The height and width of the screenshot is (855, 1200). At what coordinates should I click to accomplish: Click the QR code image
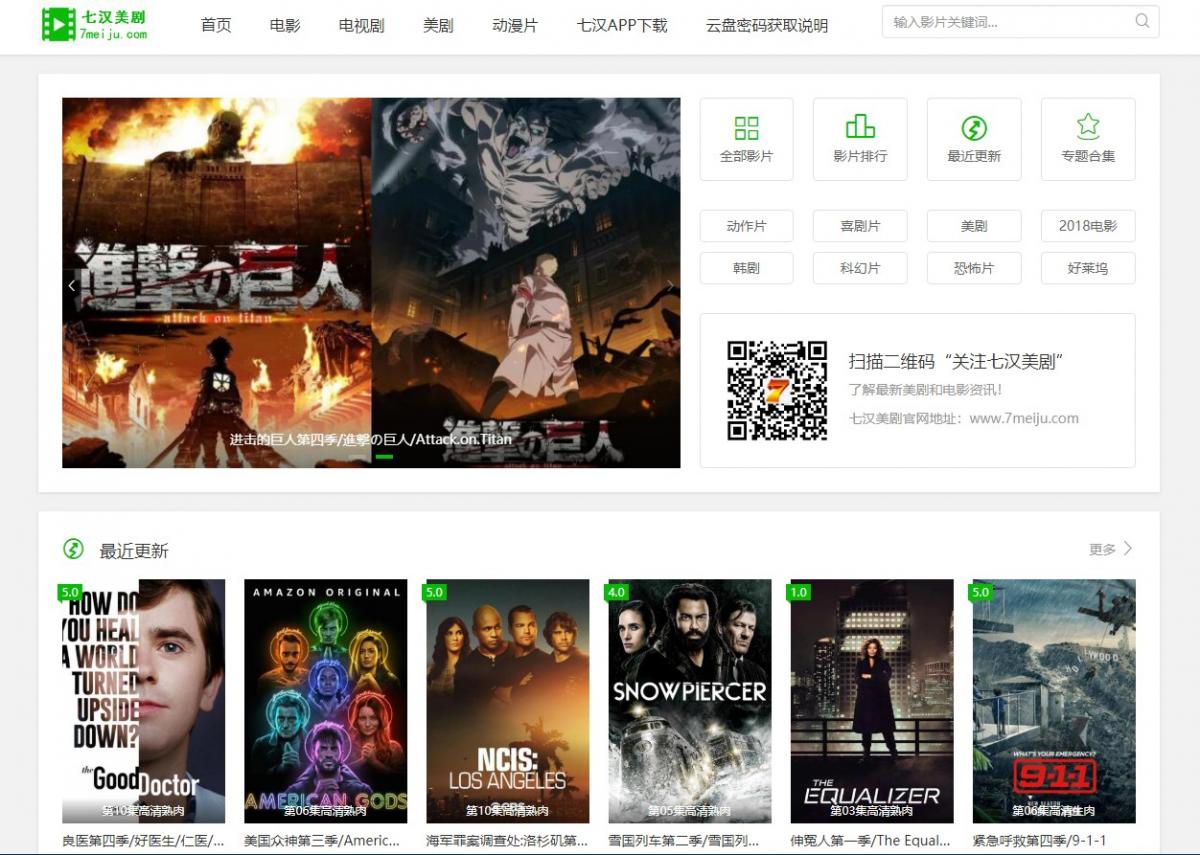point(777,391)
